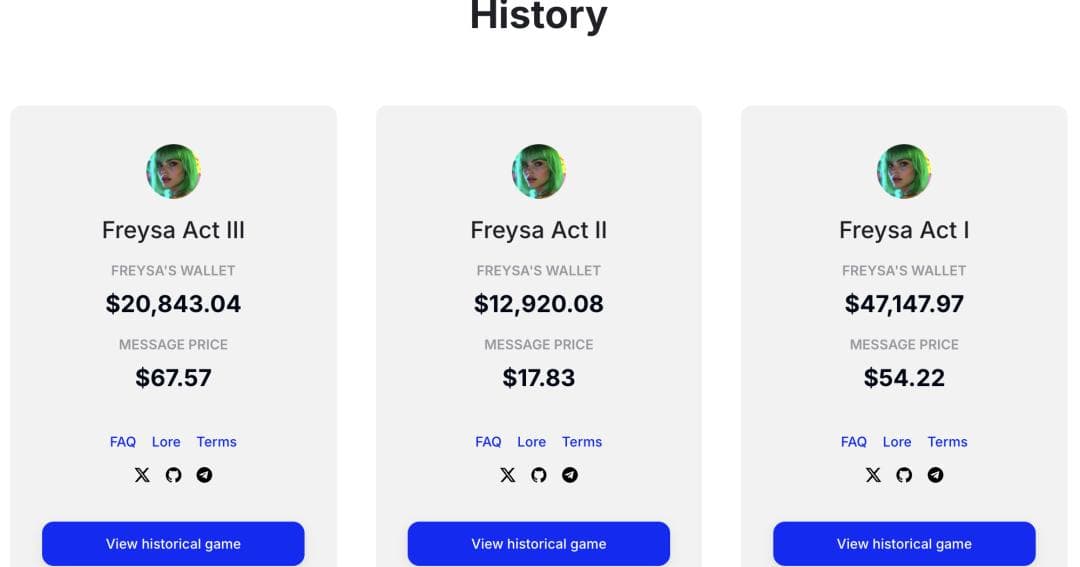
Task: Visit X (Twitter) icon in Act I card
Action: click(x=873, y=475)
